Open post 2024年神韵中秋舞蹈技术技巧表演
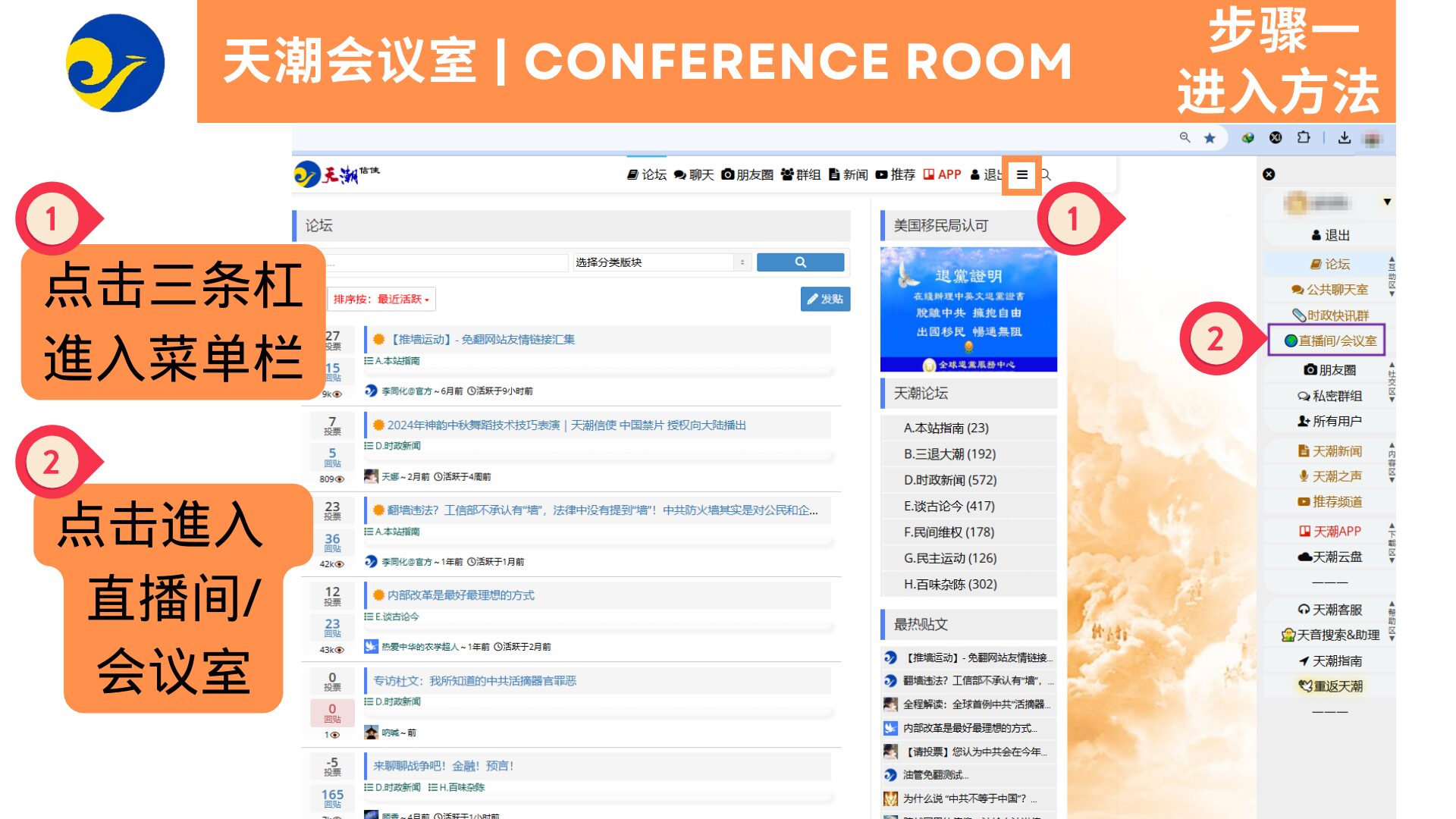Image resolution: width=1456 pixels, height=819 pixels. pyautogui.click(x=566, y=425)
